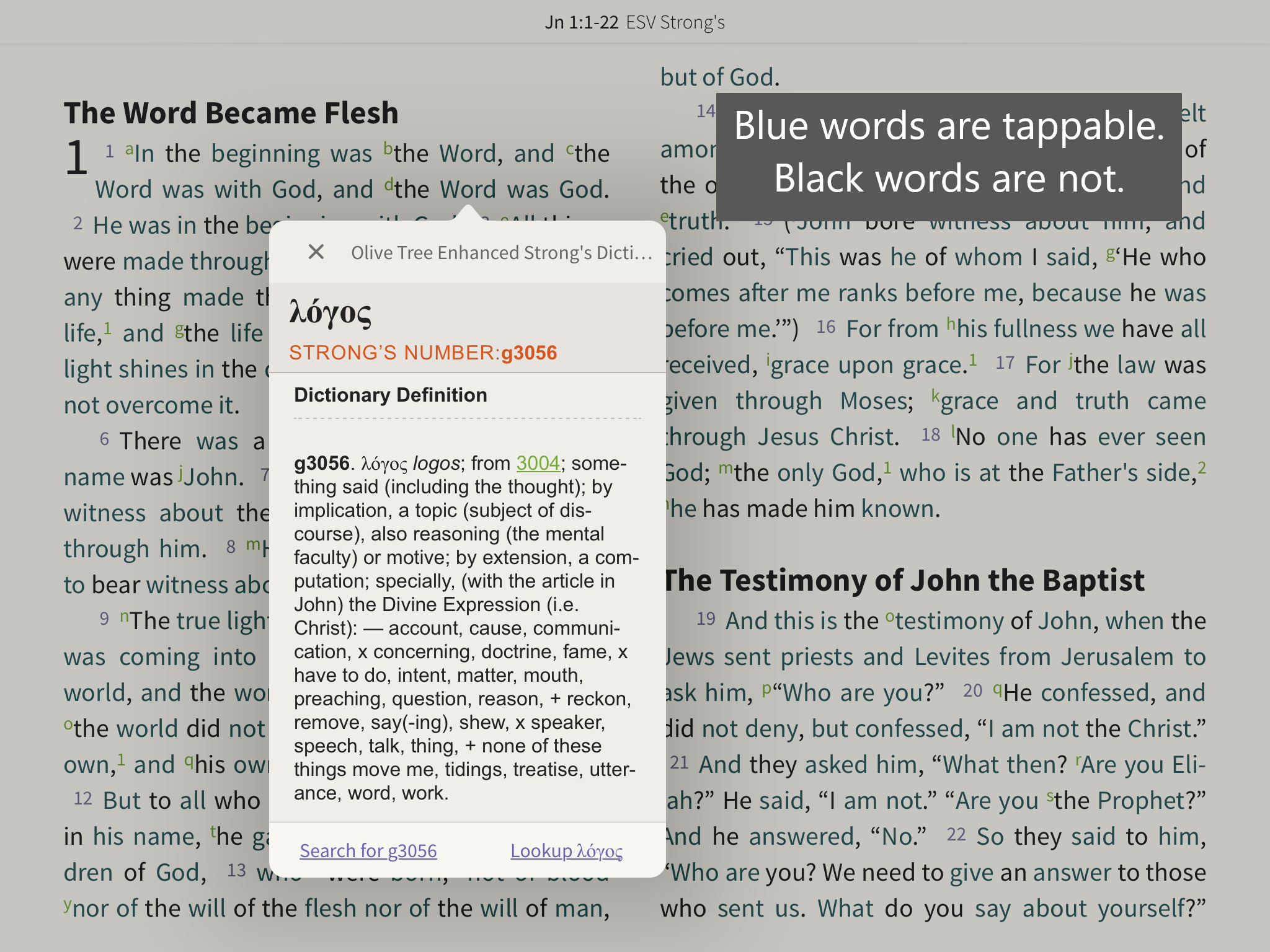Tap 'The Word Became Flesh' heading
This screenshot has height=952, width=1270.
click(x=231, y=113)
